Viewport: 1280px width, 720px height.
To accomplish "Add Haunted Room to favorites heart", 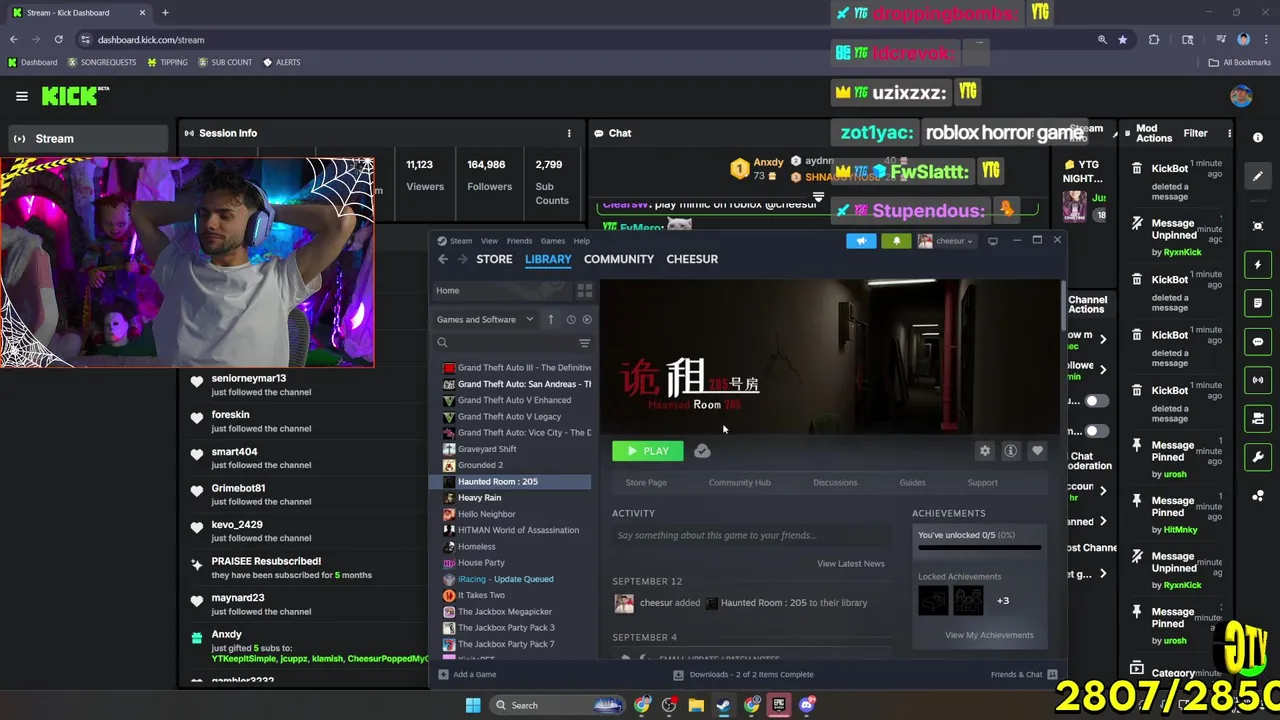I will tap(1037, 451).
